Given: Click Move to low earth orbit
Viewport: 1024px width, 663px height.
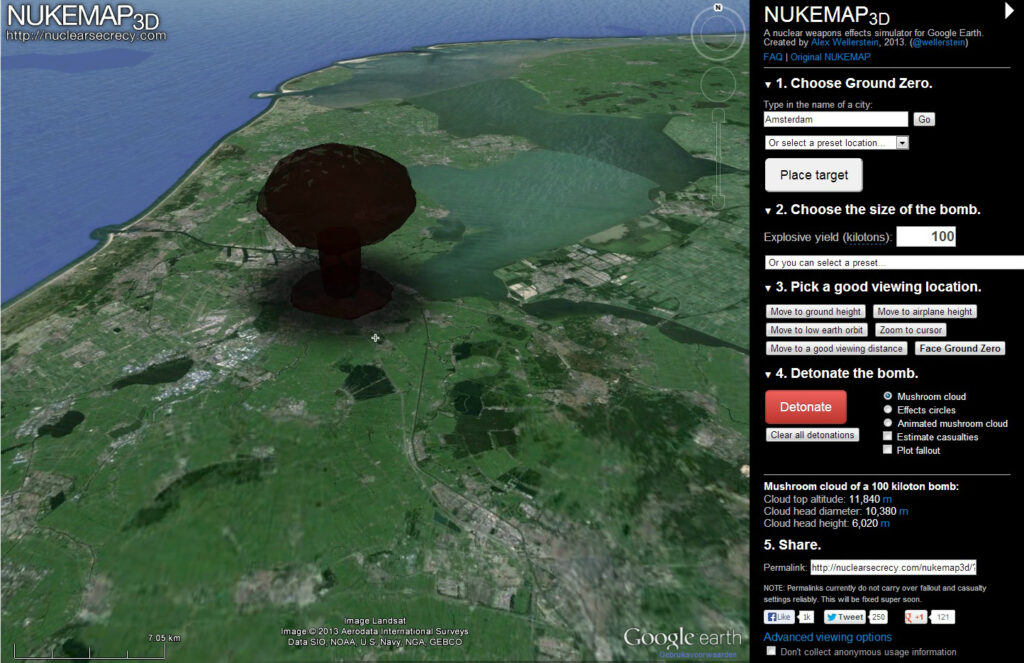Looking at the screenshot, I should pos(816,330).
